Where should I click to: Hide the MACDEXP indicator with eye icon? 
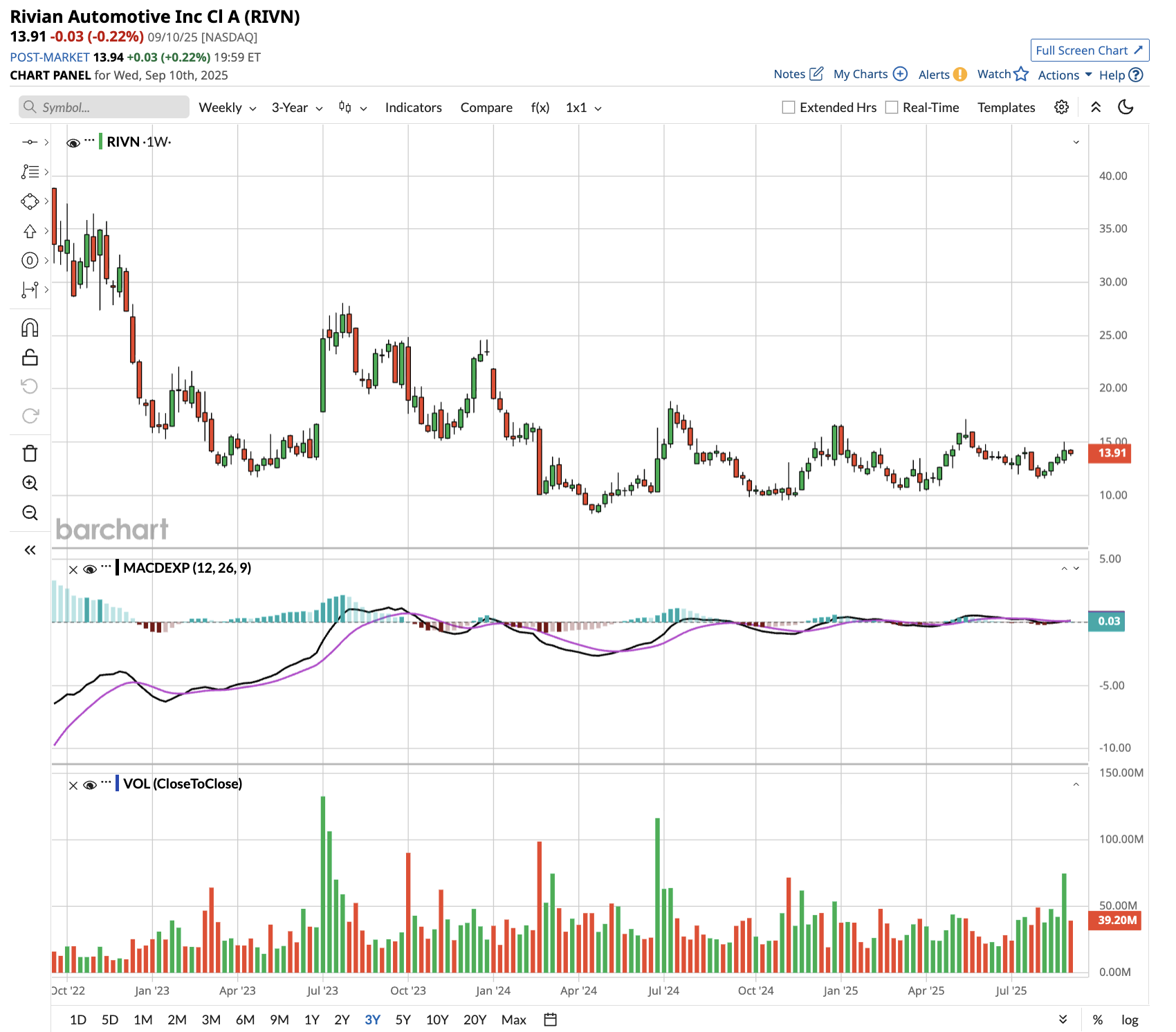click(x=89, y=569)
